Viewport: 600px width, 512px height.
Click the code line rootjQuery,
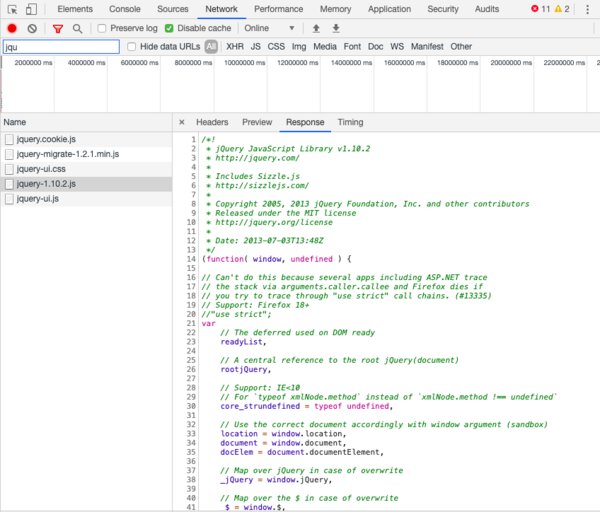coord(245,370)
